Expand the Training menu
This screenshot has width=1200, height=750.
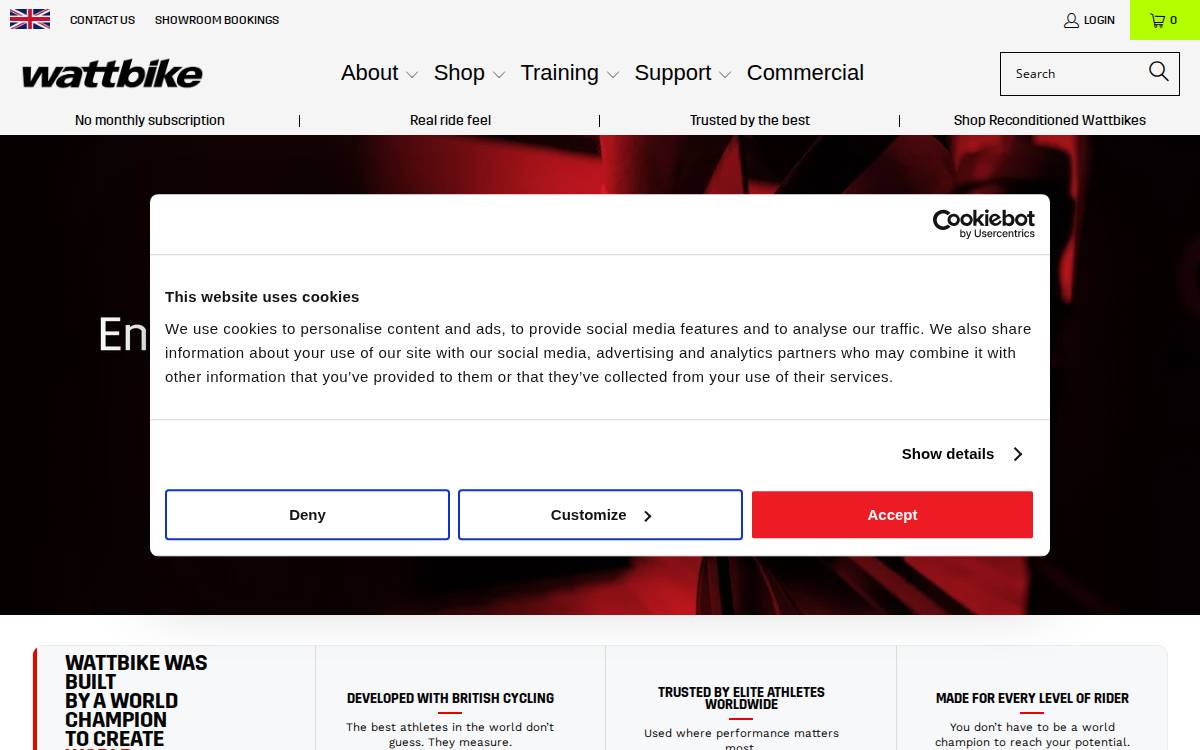[570, 73]
